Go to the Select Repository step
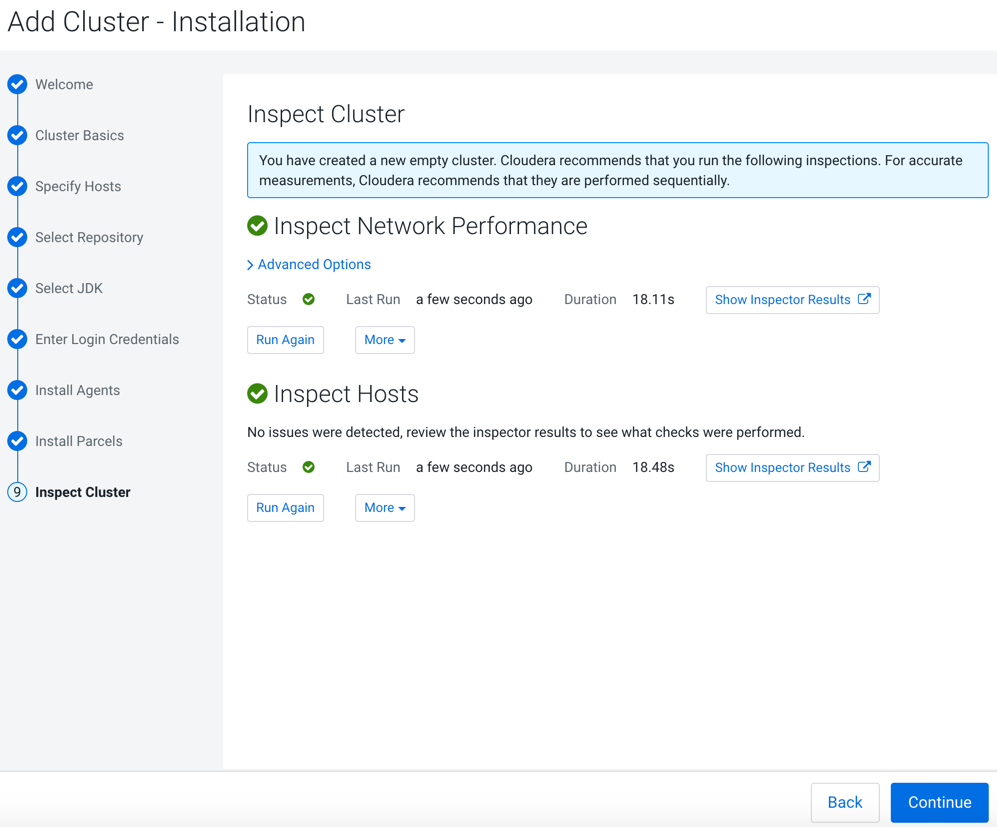This screenshot has height=827, width=997. [x=89, y=238]
